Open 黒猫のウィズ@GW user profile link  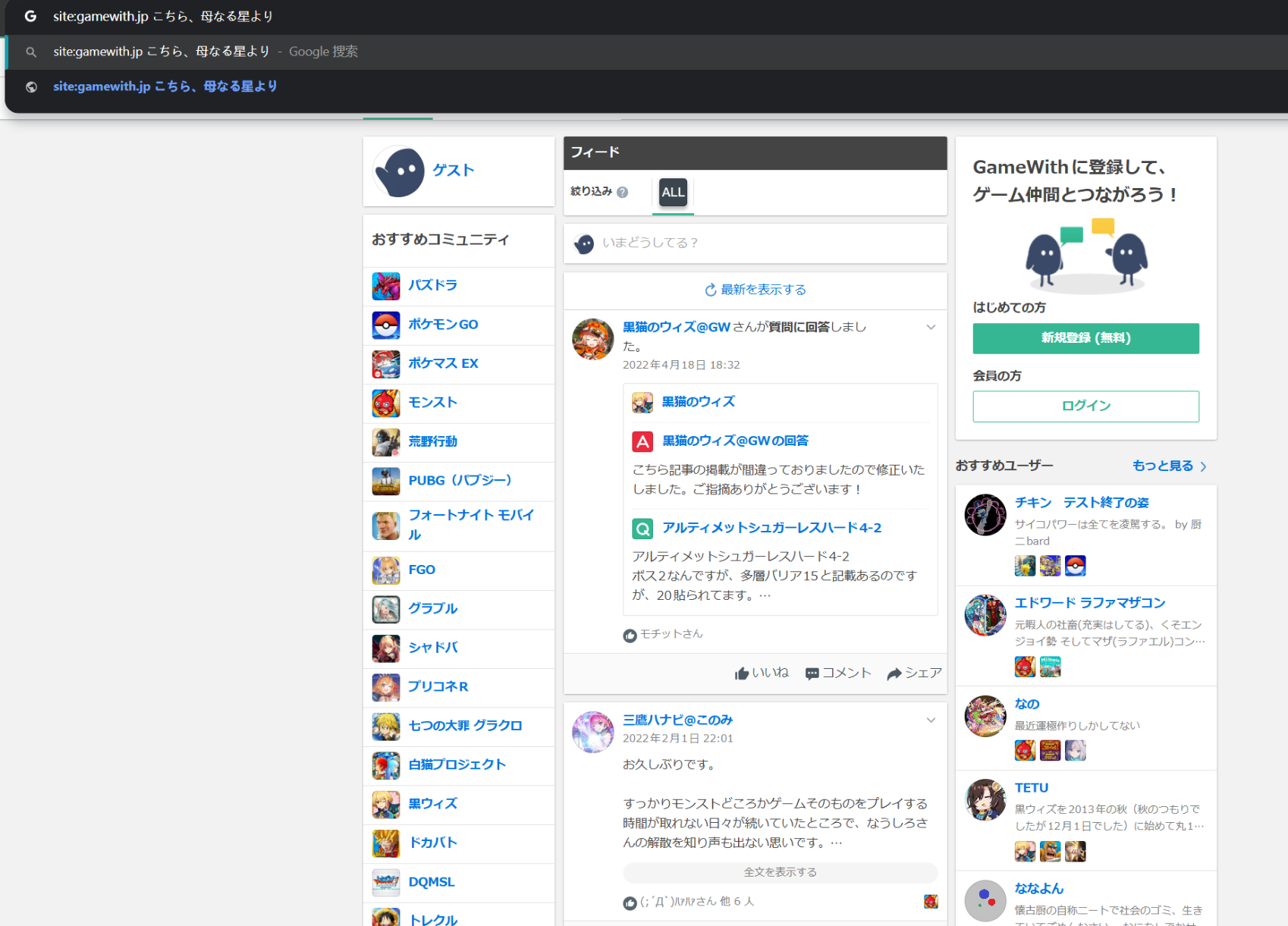(677, 328)
